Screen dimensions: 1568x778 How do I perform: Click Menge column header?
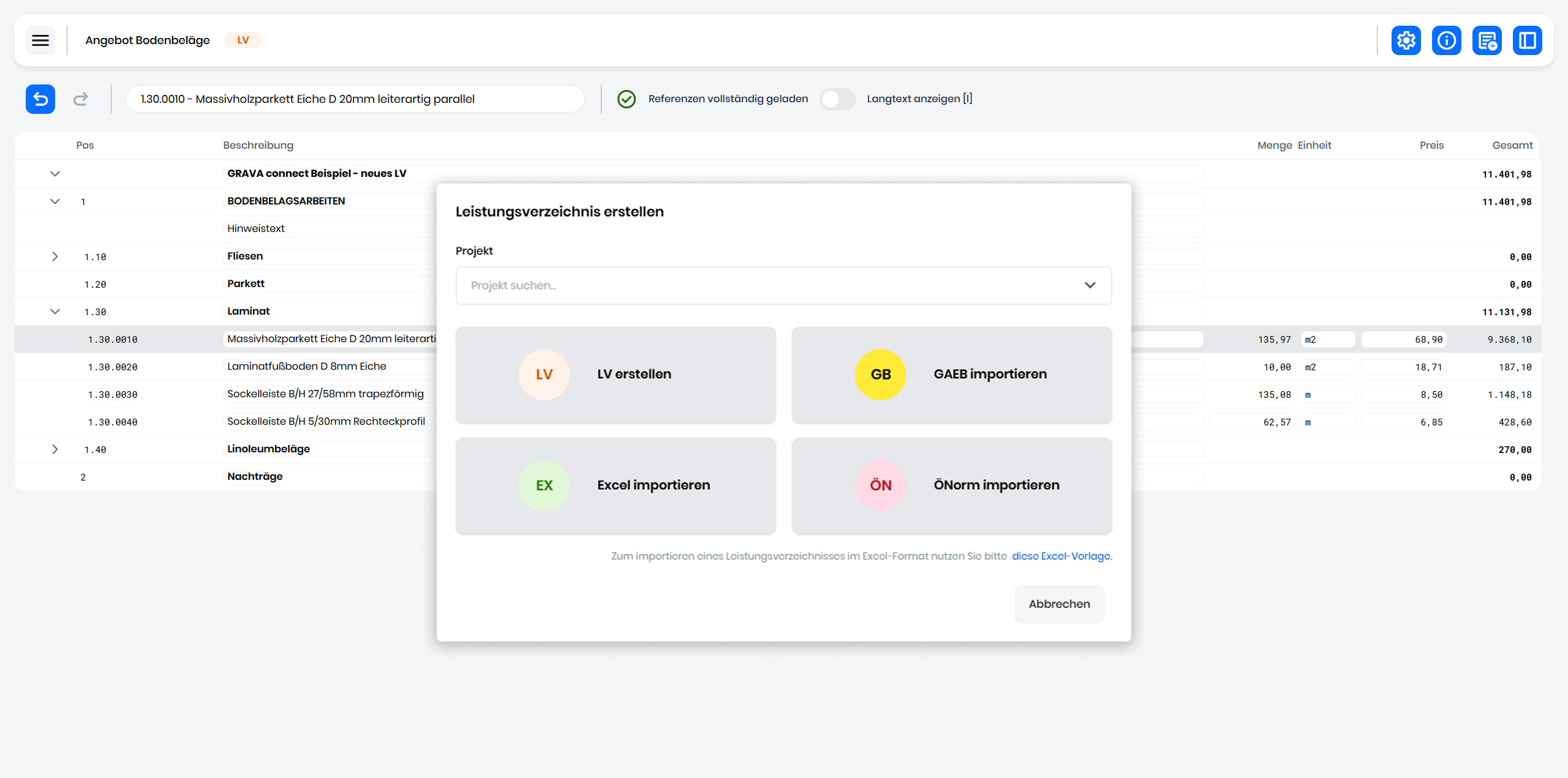[1275, 145]
